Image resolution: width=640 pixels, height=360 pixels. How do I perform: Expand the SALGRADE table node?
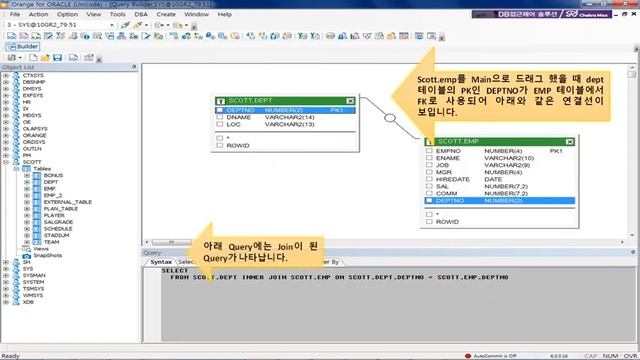pos(27,222)
